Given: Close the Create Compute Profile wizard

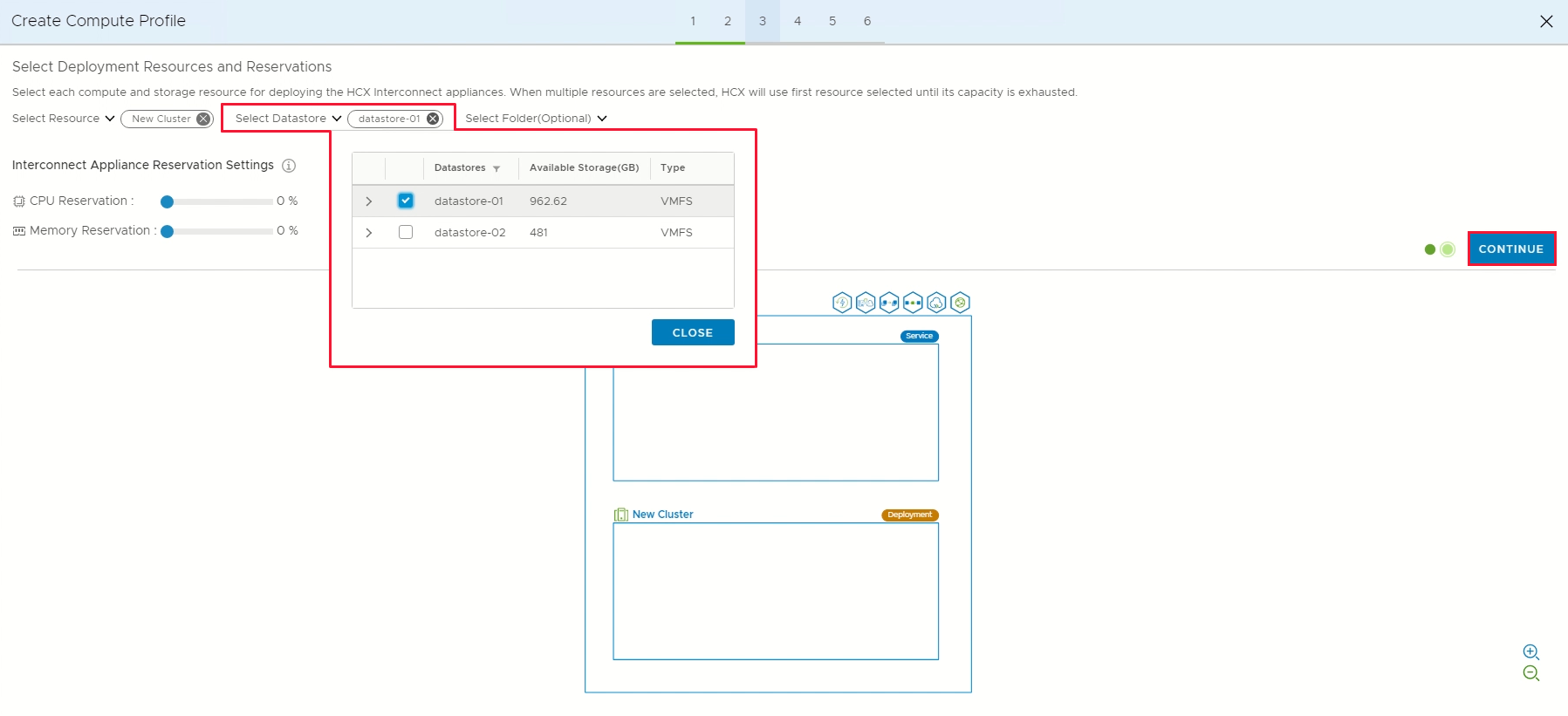Looking at the screenshot, I should (1546, 21).
